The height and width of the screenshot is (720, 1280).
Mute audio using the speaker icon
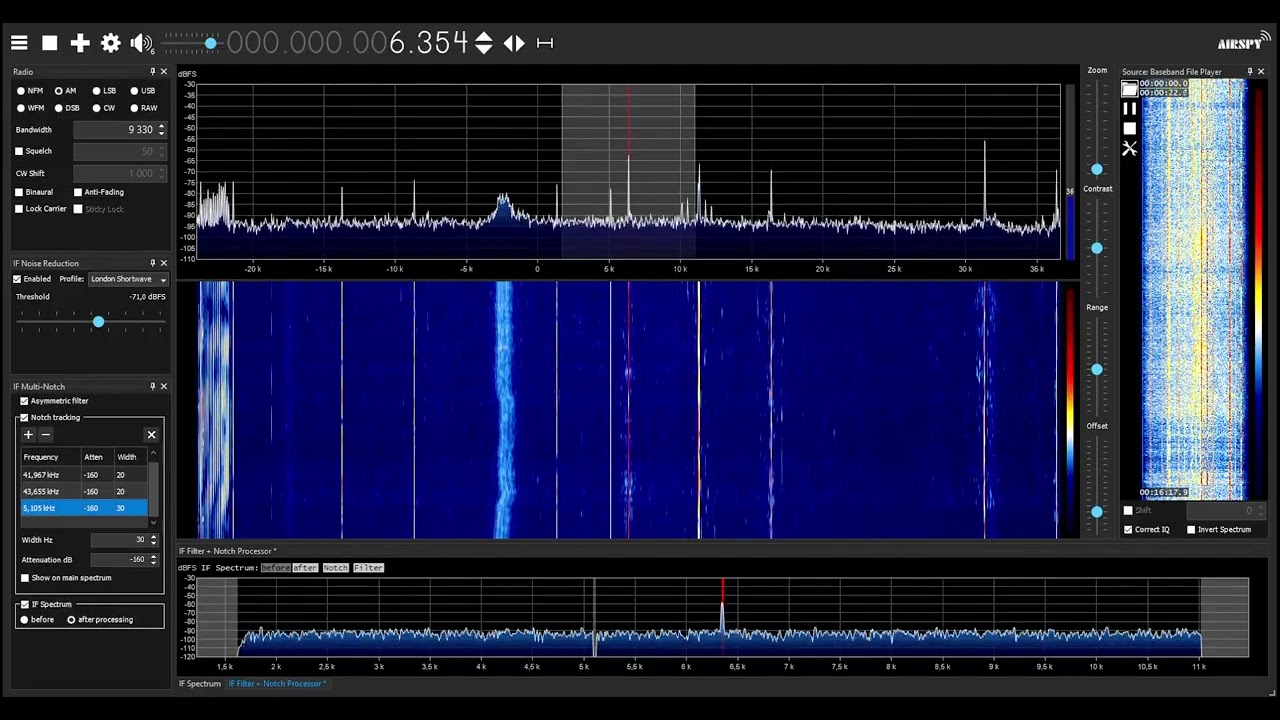141,43
